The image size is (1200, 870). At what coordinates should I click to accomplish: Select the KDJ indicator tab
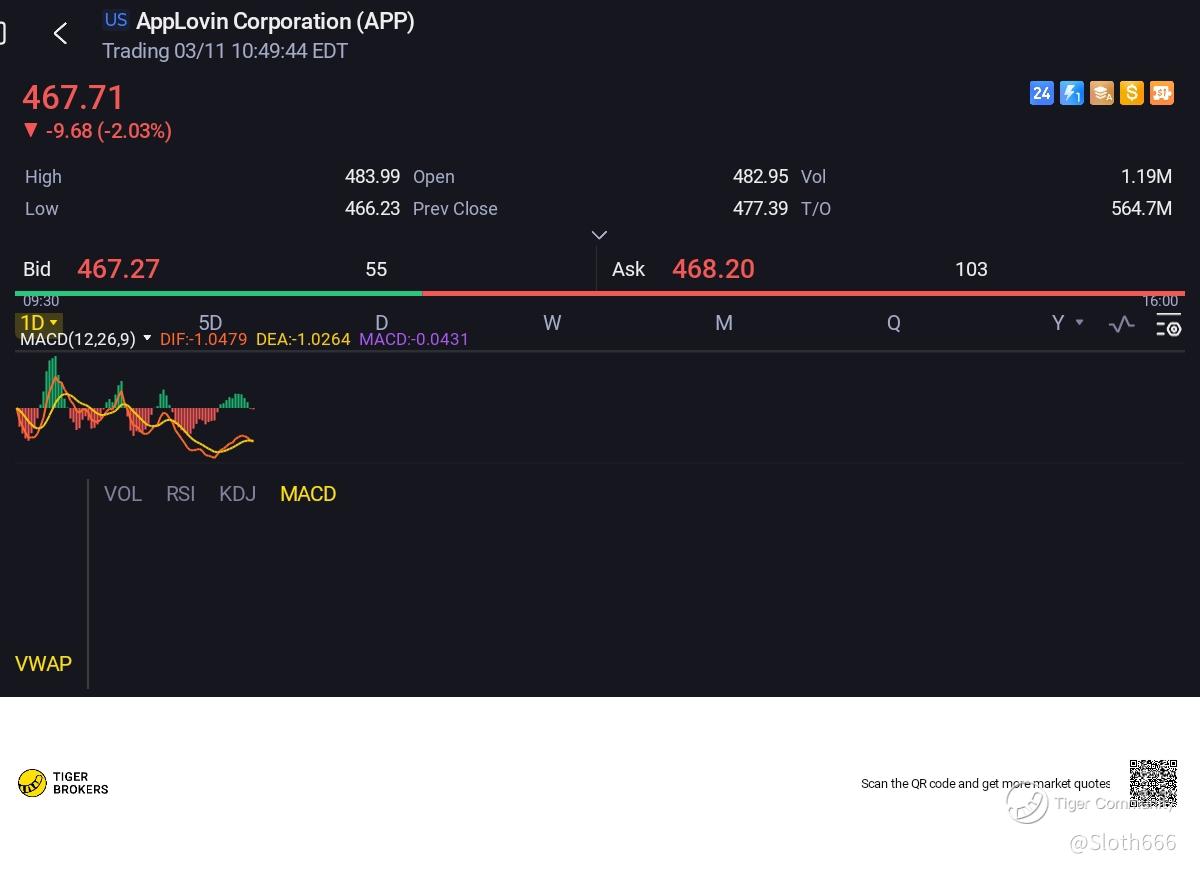coord(237,494)
